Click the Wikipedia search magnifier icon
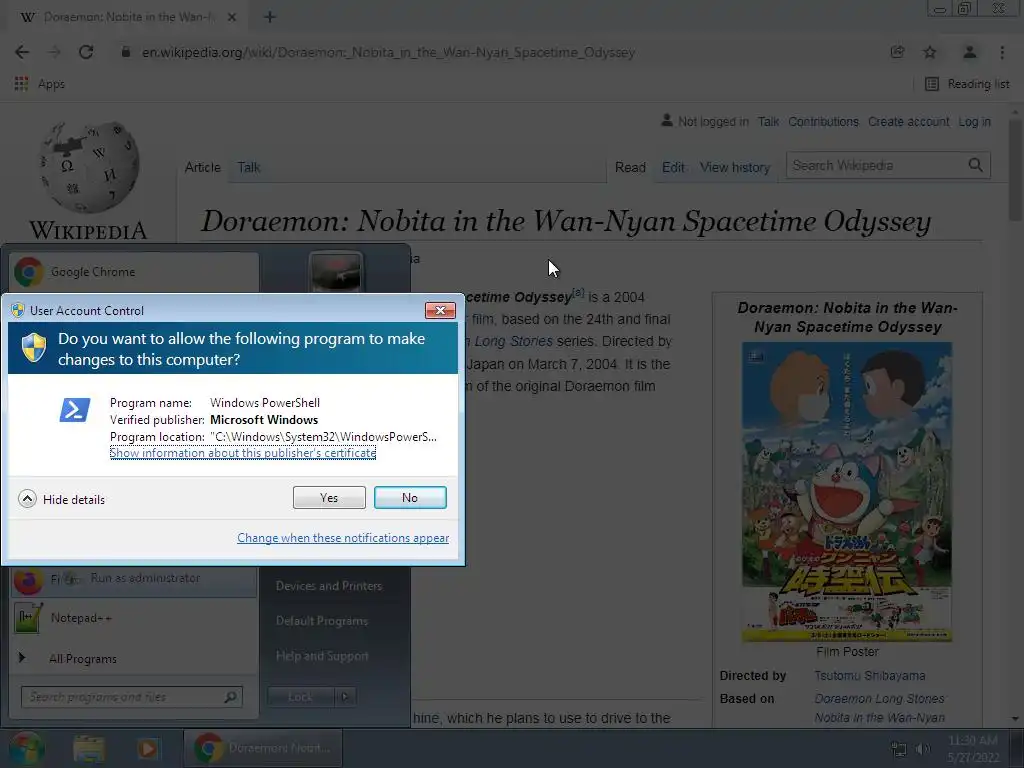The height and width of the screenshot is (768, 1024). pos(976,165)
